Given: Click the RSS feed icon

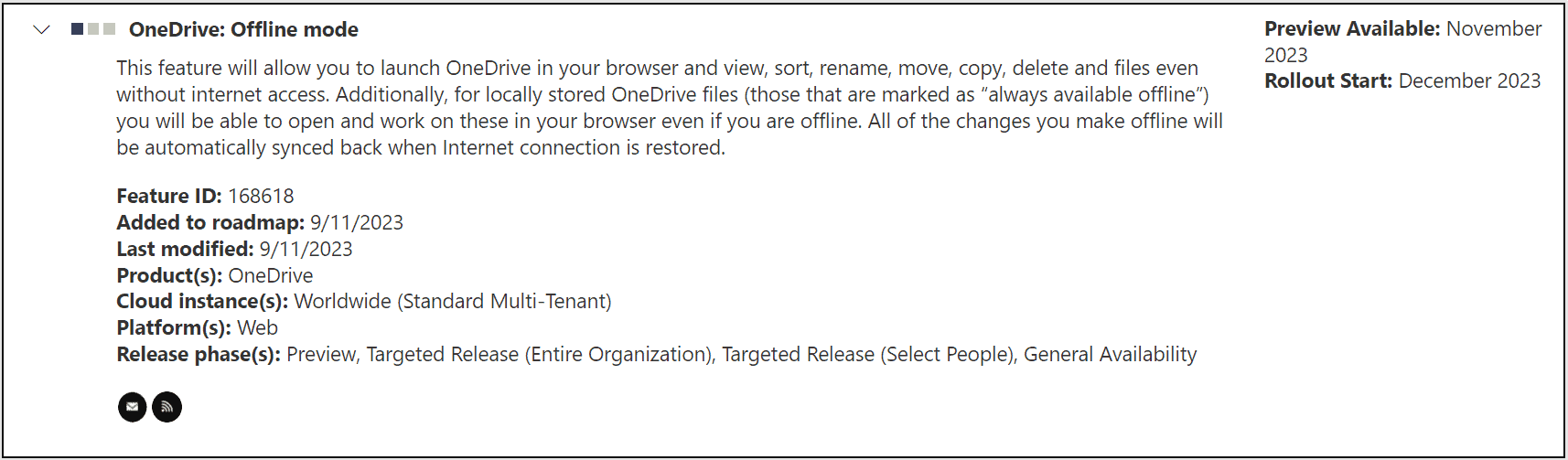Looking at the screenshot, I should (x=166, y=407).
